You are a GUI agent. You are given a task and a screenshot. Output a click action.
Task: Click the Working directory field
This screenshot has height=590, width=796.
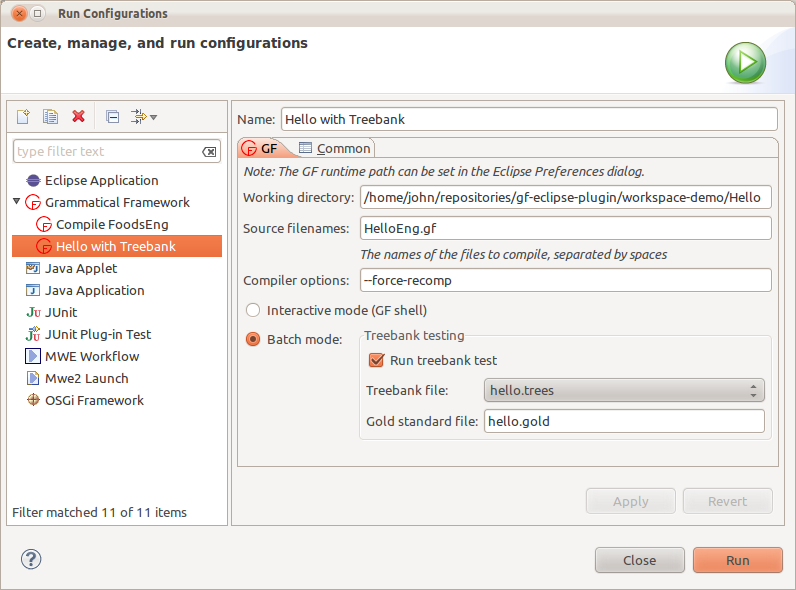coord(566,197)
